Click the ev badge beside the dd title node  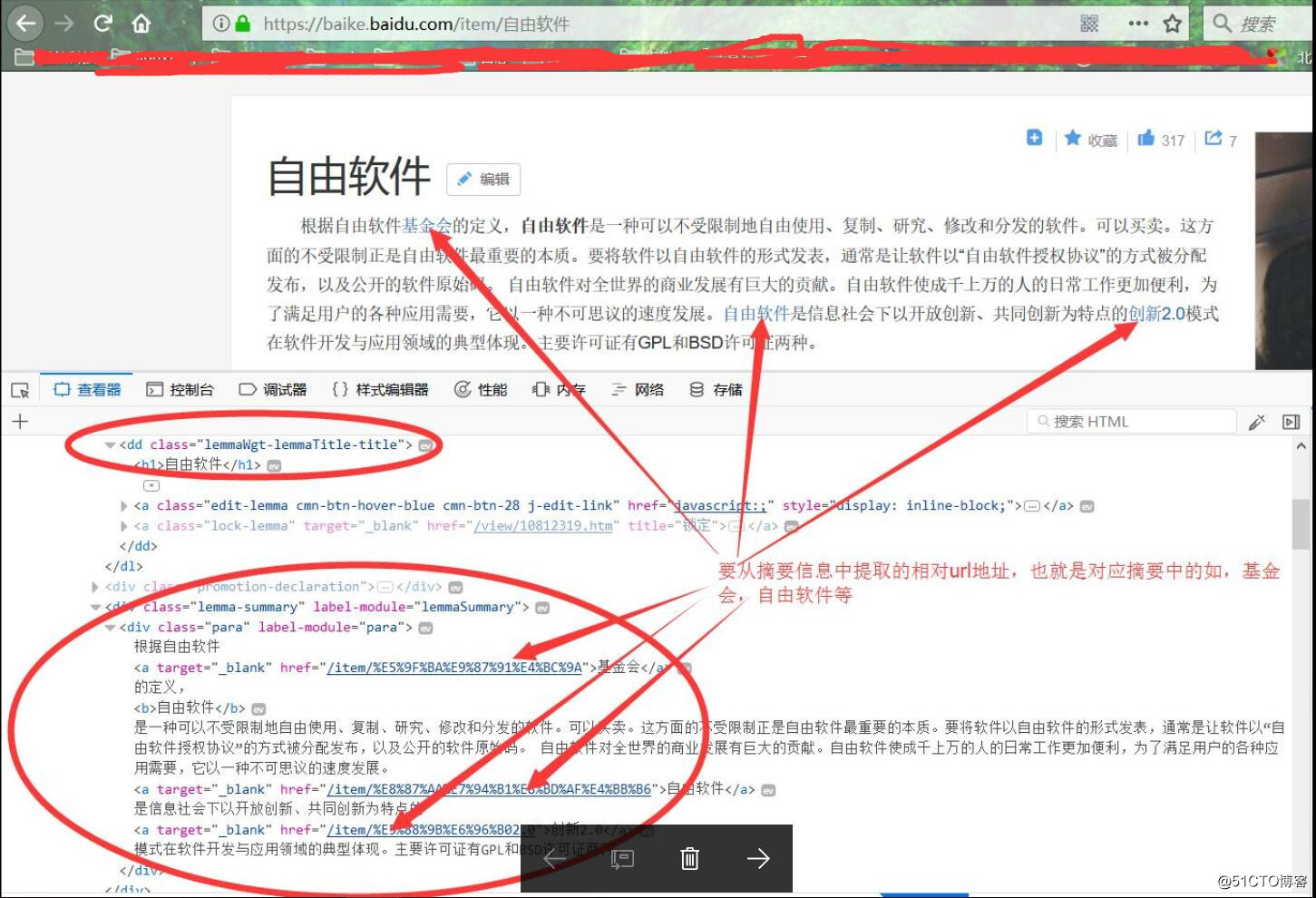pyautogui.click(x=426, y=445)
